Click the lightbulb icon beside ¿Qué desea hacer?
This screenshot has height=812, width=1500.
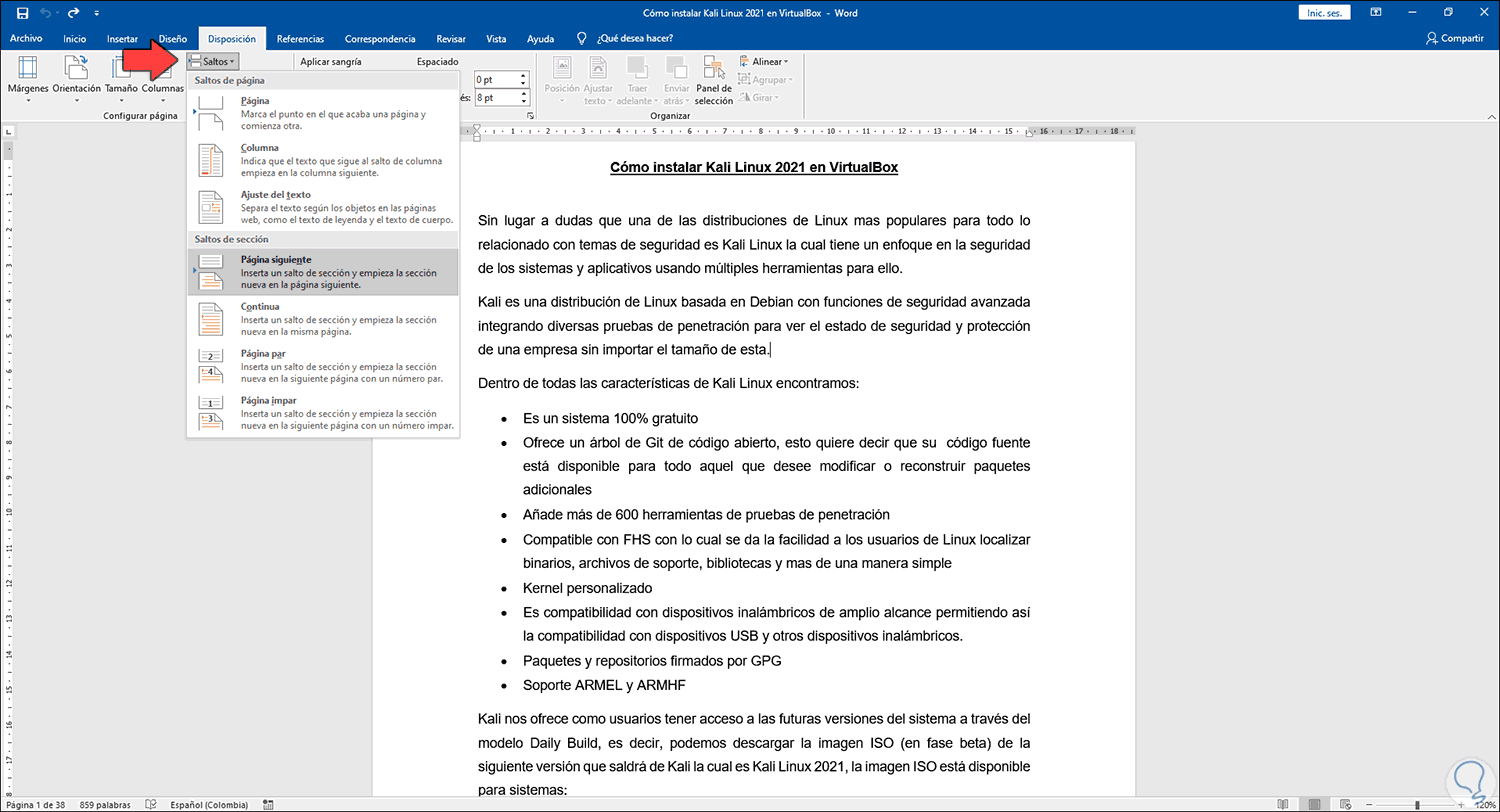pos(582,39)
